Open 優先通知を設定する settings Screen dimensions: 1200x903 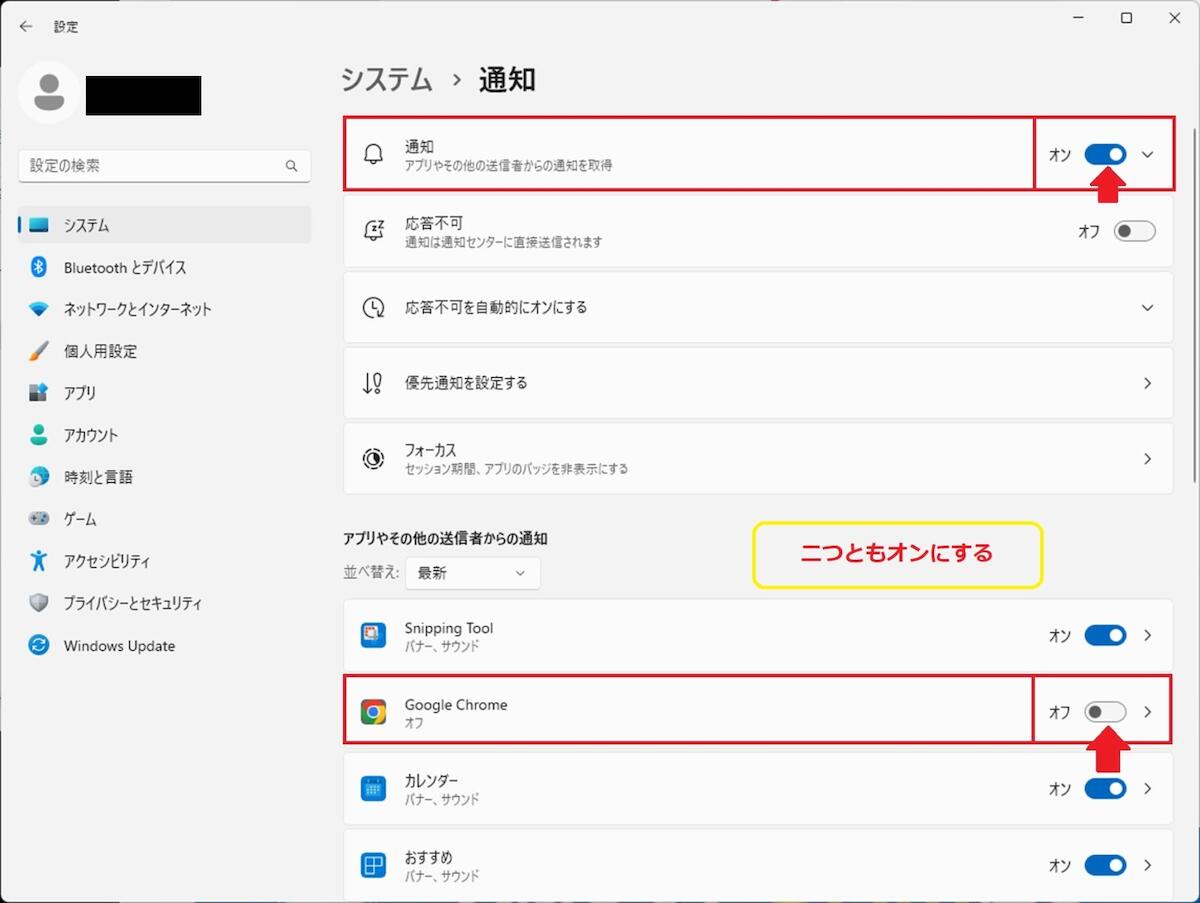point(757,383)
